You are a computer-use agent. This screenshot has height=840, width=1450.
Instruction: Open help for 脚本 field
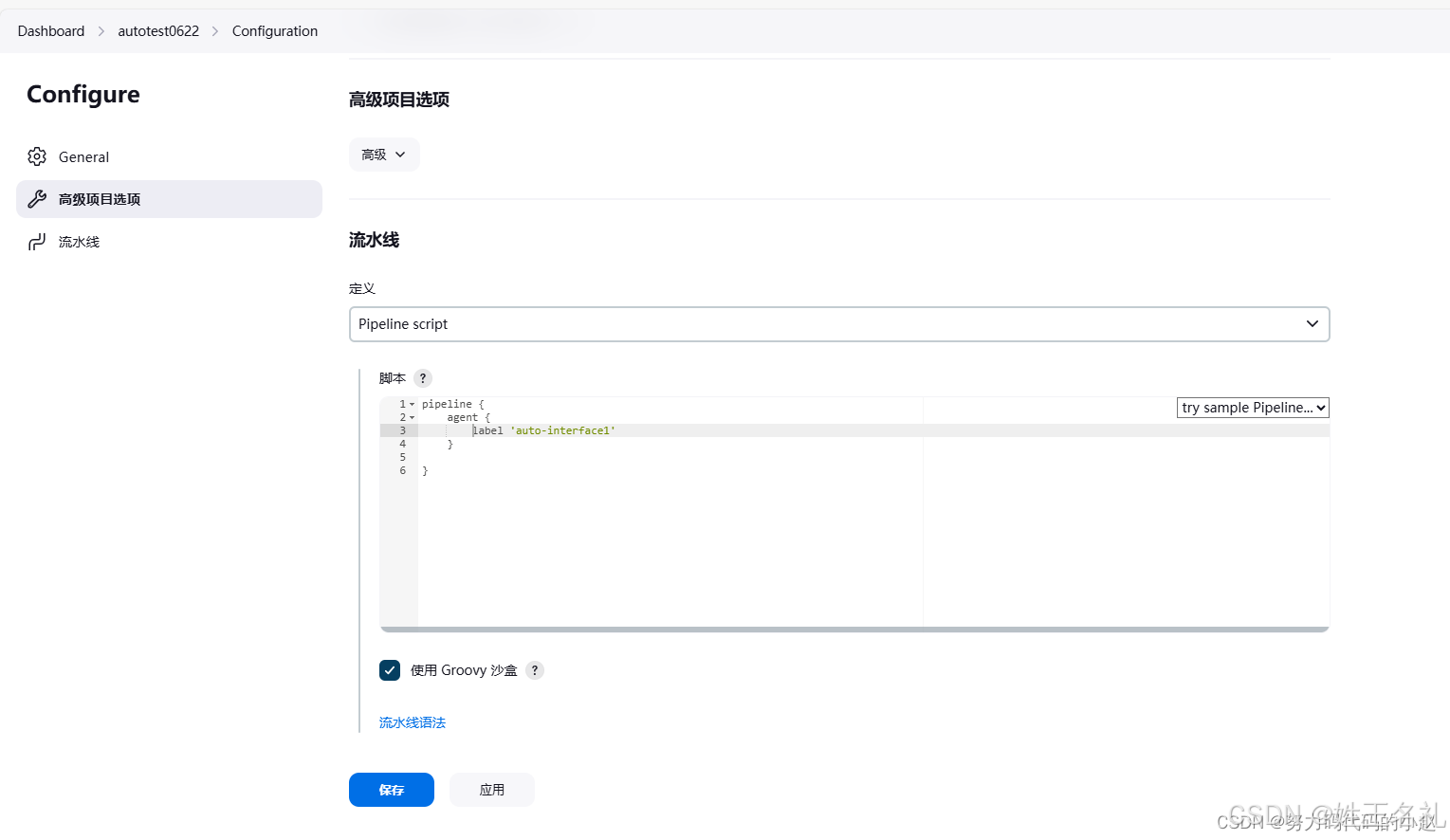tap(423, 378)
